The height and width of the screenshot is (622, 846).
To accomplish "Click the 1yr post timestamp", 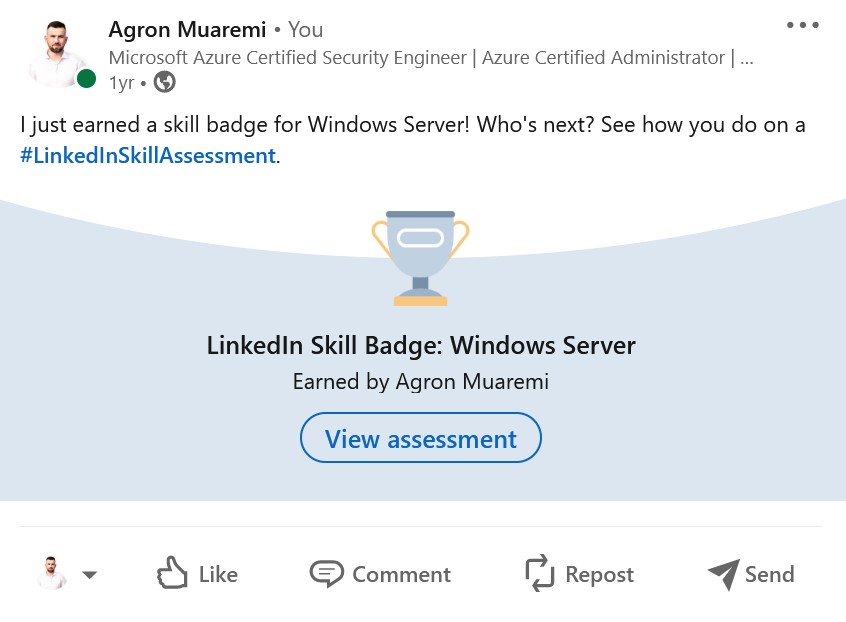I will click(121, 83).
